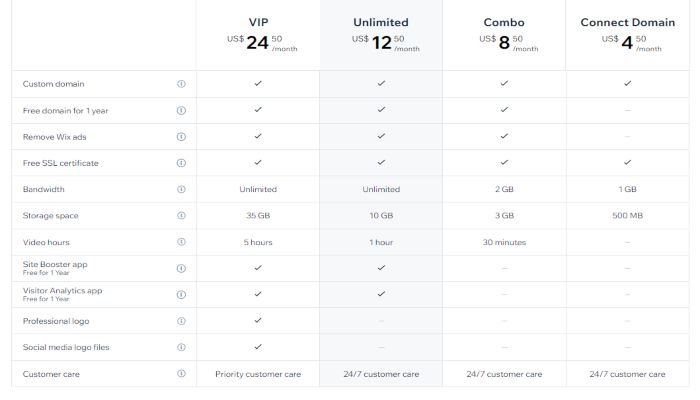Click the Site Booster app info icon

[181, 268]
